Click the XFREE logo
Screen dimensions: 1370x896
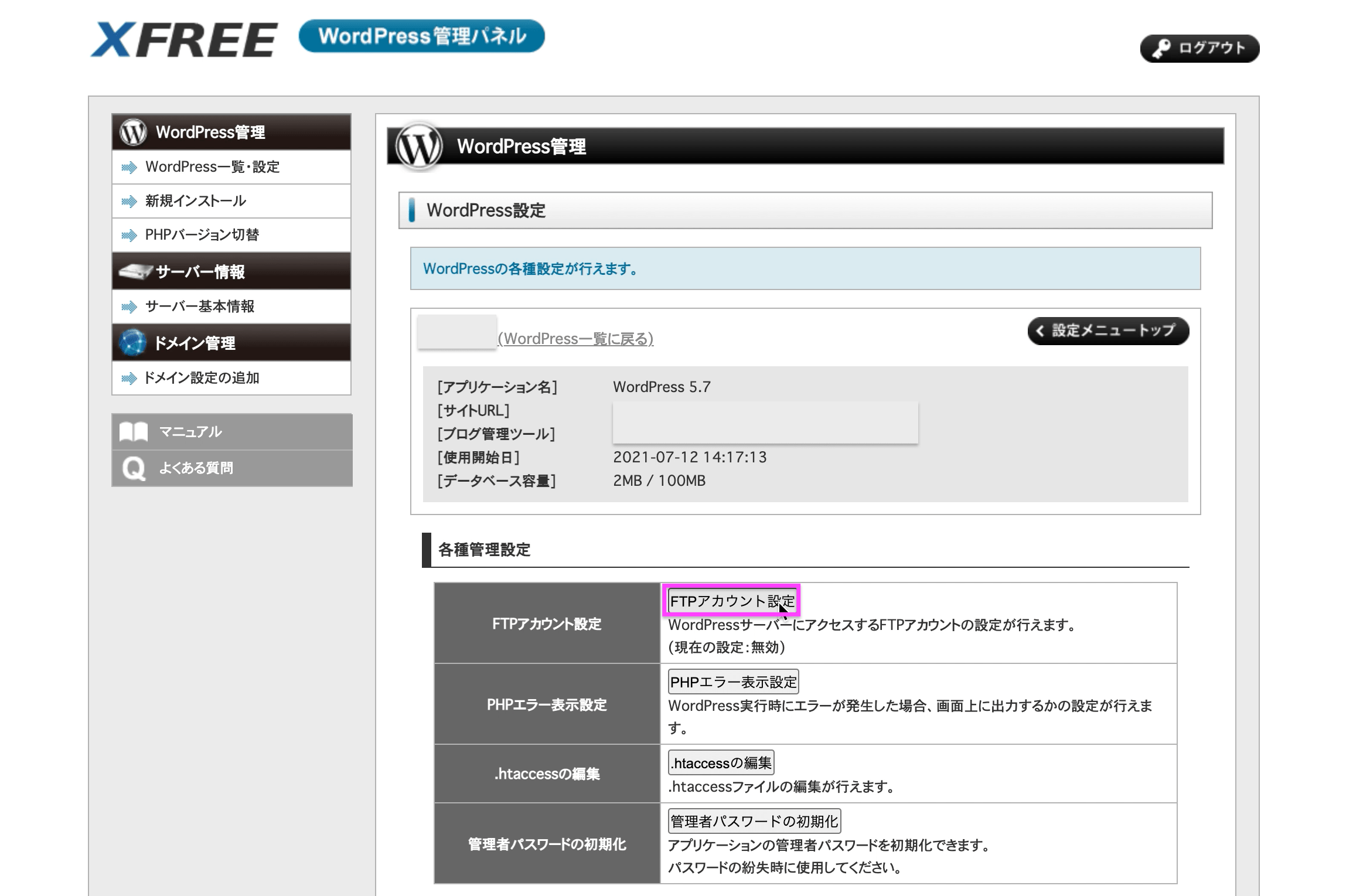coord(184,40)
